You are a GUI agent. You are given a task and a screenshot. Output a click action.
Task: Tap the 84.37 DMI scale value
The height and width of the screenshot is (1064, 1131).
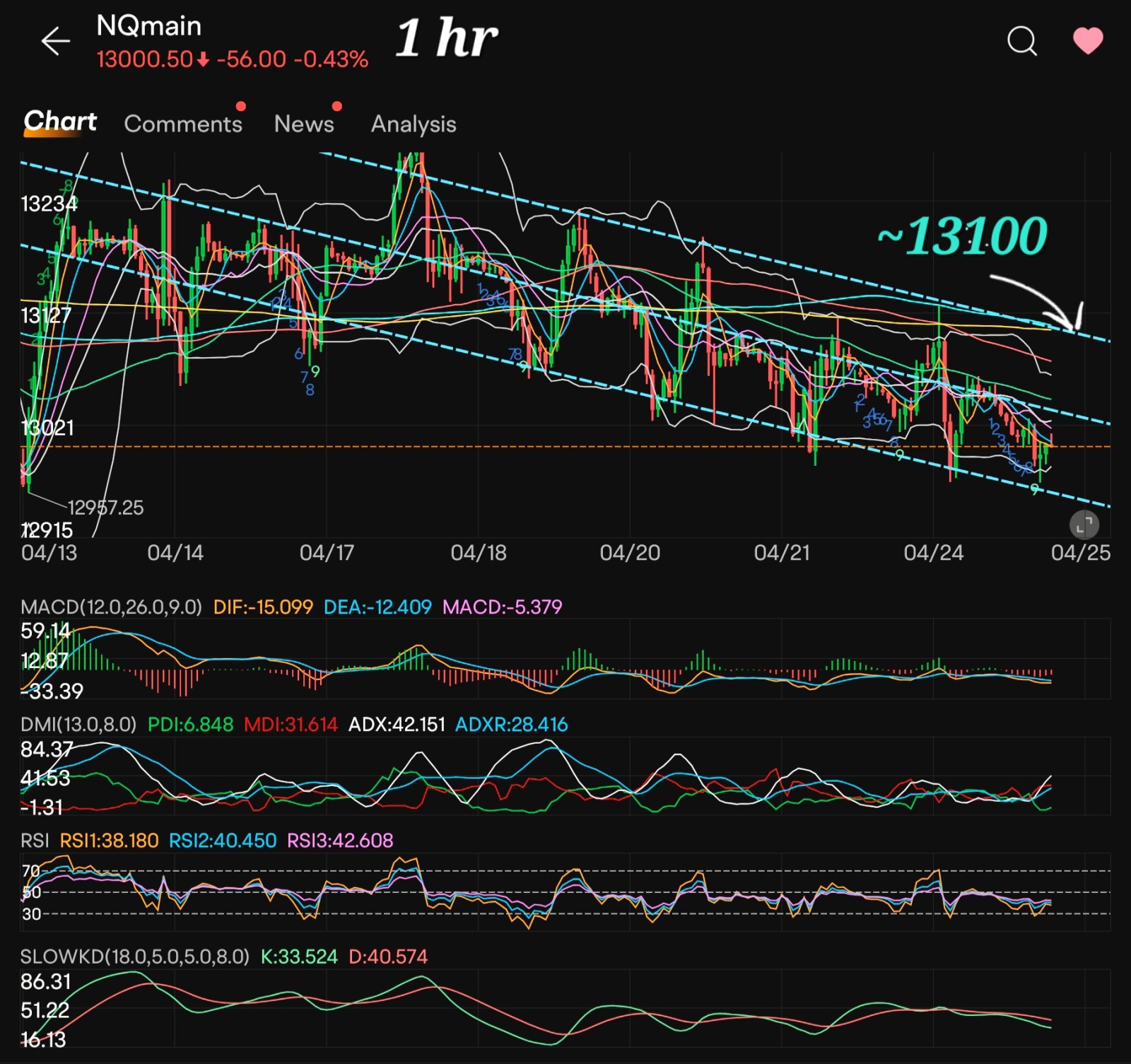(47, 749)
